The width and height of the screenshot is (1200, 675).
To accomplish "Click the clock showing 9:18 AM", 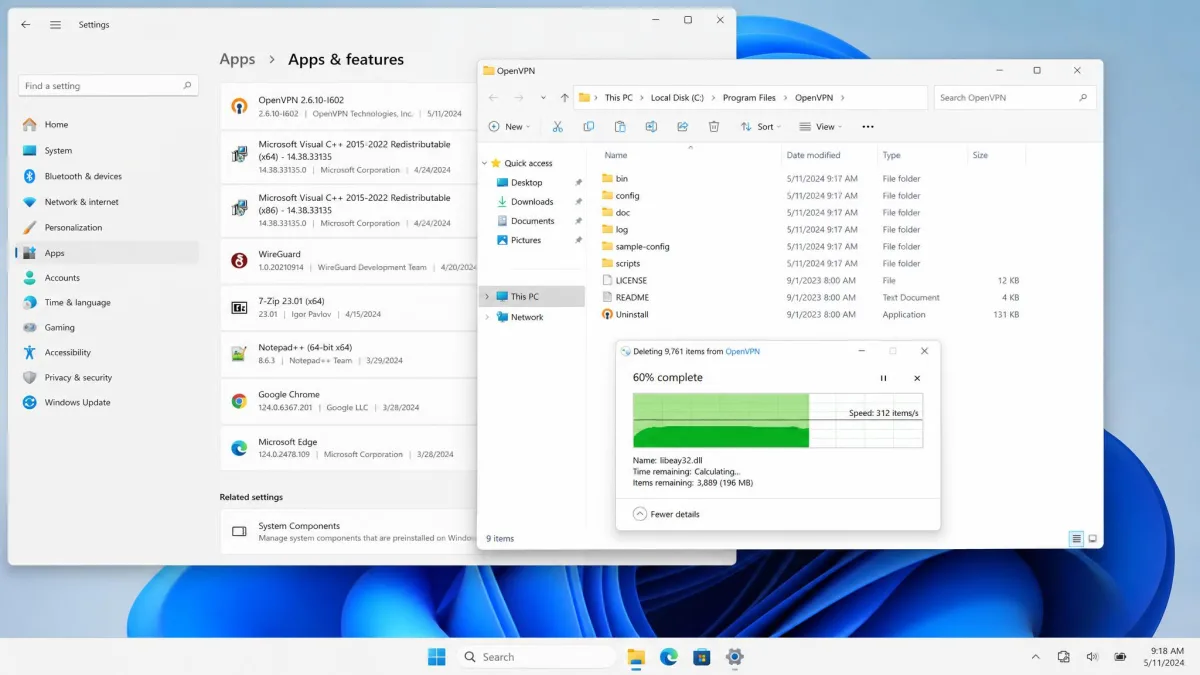I will (1167, 651).
